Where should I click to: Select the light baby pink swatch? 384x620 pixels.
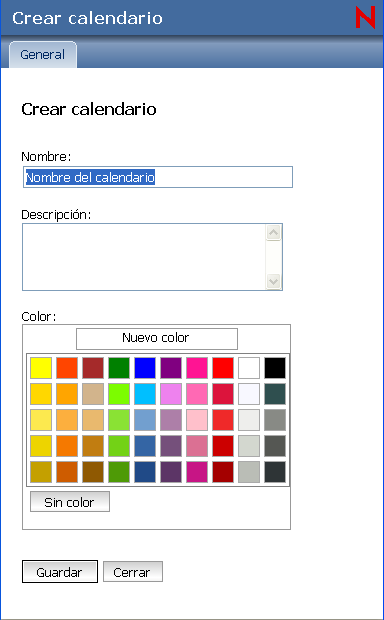pyautogui.click(x=197, y=420)
